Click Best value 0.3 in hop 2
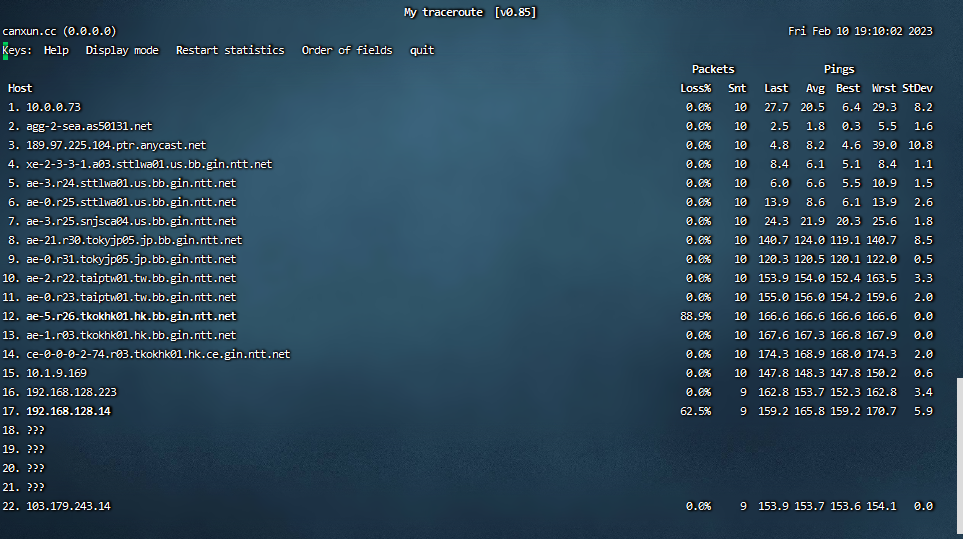This screenshot has width=963, height=539. [851, 126]
